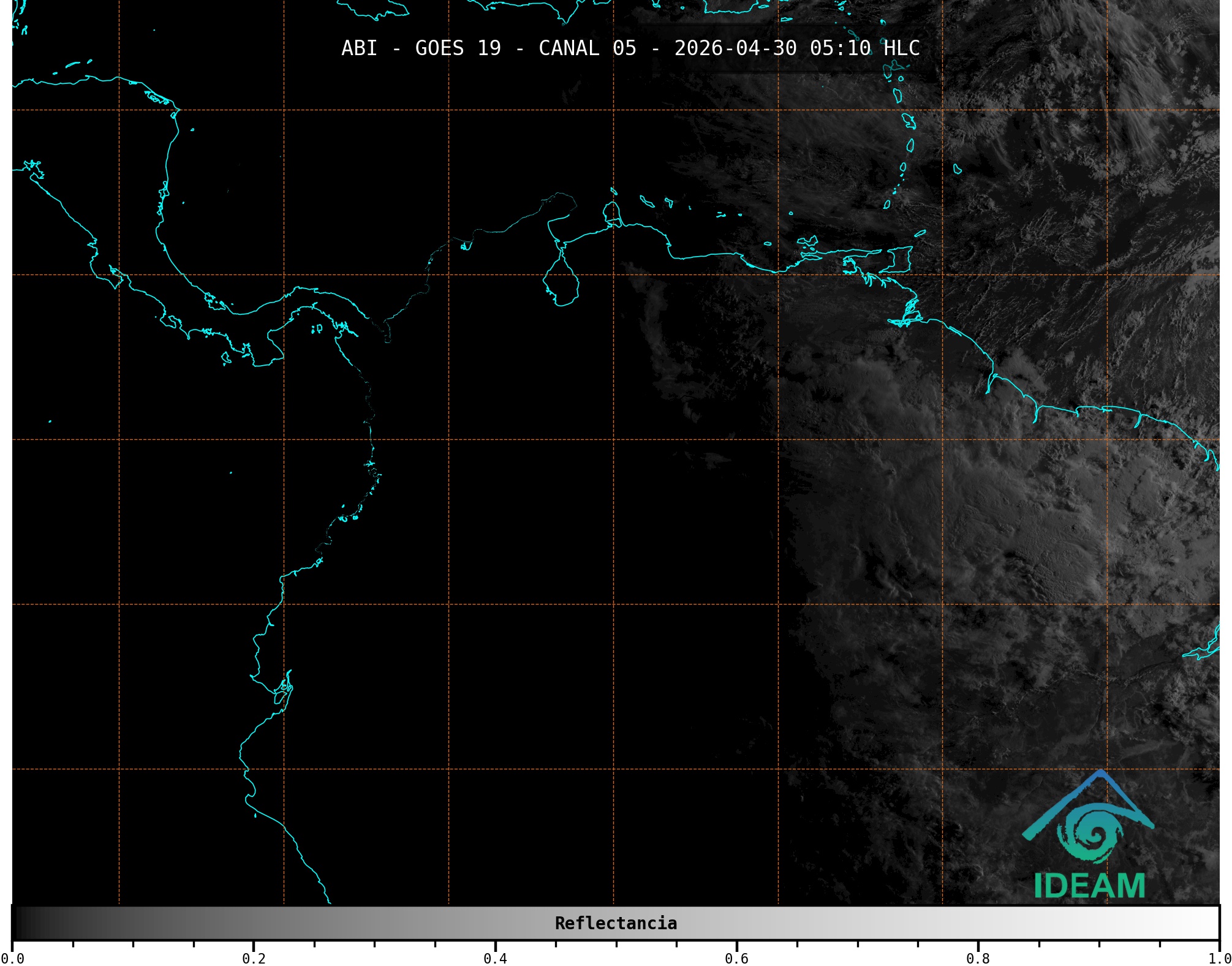
Task: Click the Reflectancia colorbar label
Action: pyautogui.click(x=616, y=923)
